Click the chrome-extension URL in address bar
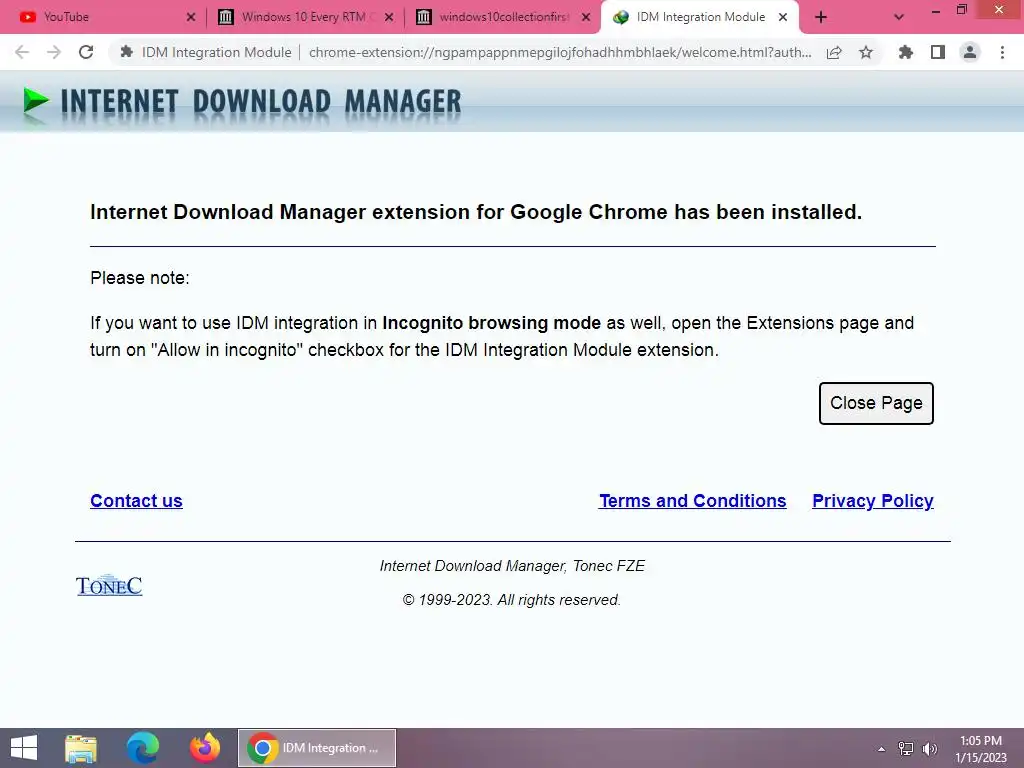1024x768 pixels. tap(560, 52)
